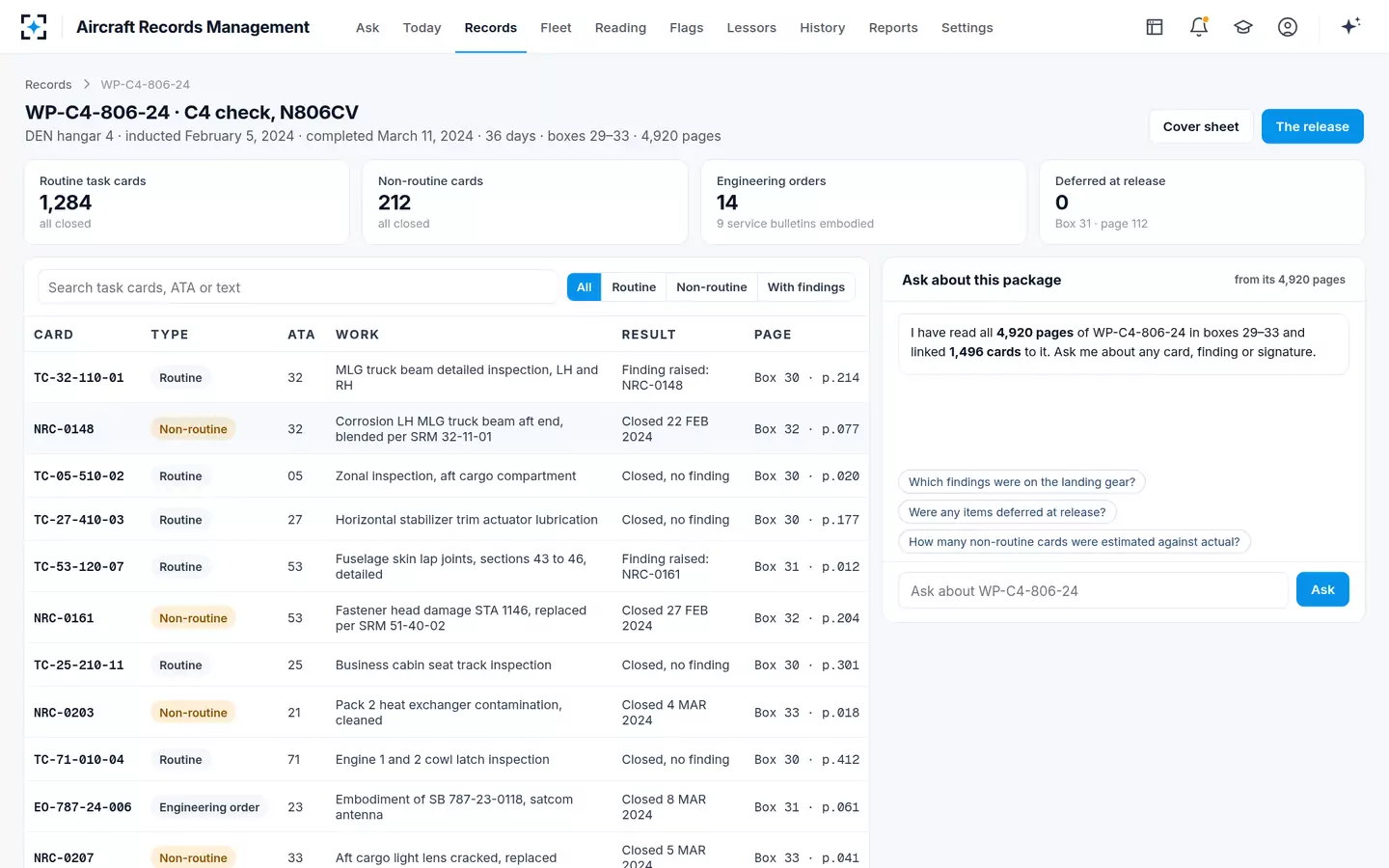Click the sparkle assistant icon
Viewport: 1389px width, 868px height.
[1350, 27]
